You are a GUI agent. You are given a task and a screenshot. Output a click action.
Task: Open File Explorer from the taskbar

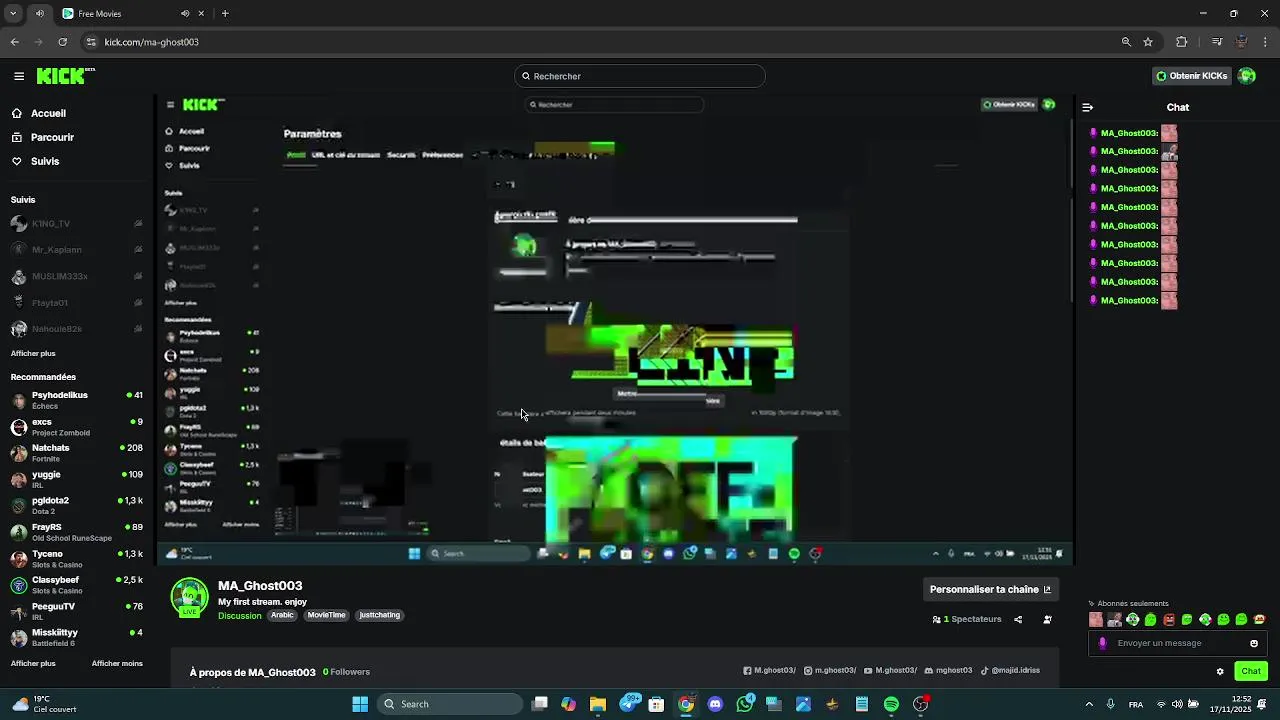[598, 704]
